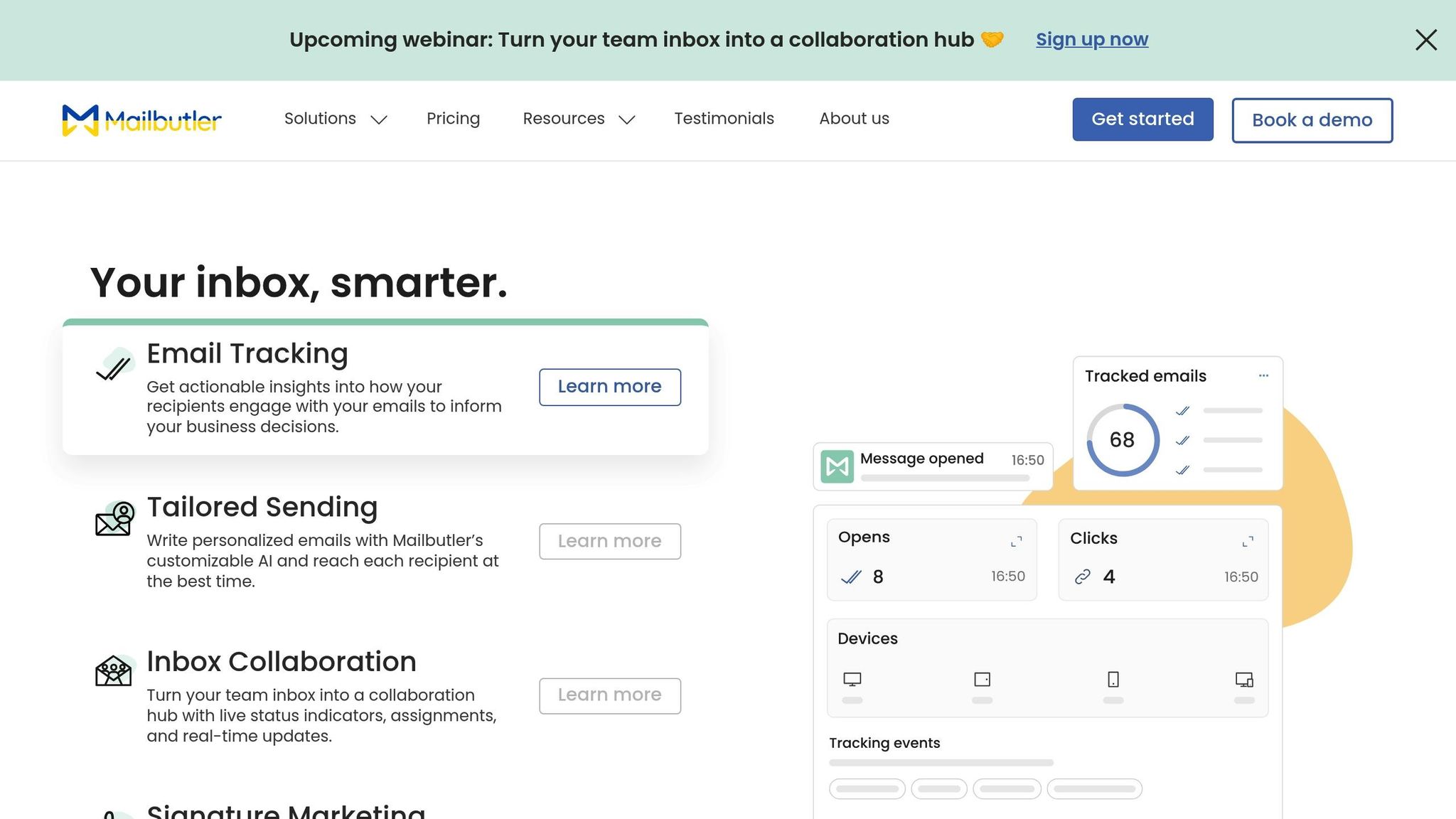Click the Sign up now webinar link
This screenshot has height=819, width=1456.
pos(1091,40)
